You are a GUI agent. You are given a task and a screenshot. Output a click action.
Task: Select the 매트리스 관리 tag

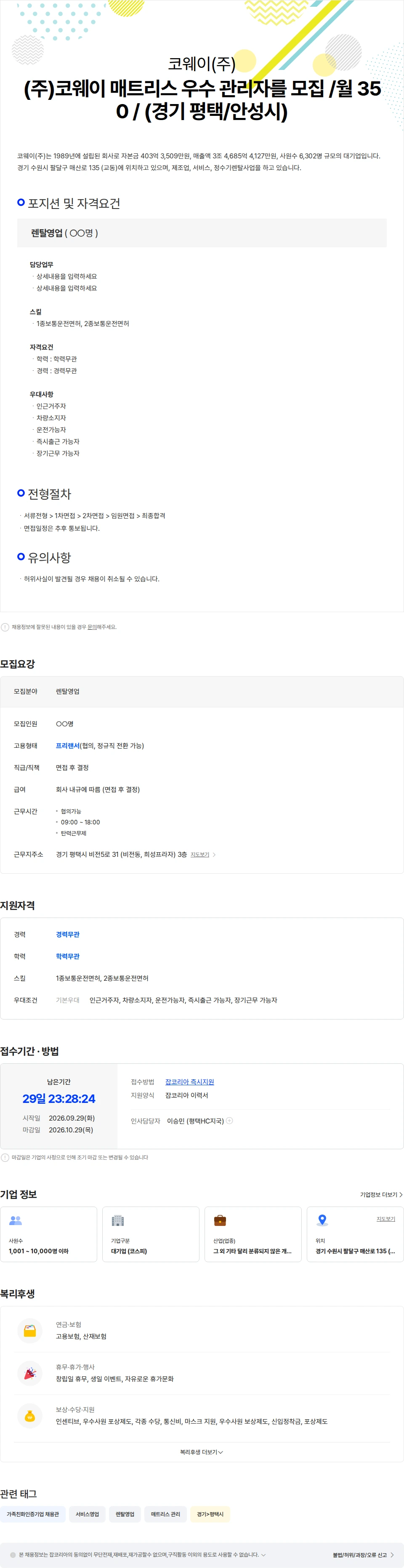[x=165, y=1514]
